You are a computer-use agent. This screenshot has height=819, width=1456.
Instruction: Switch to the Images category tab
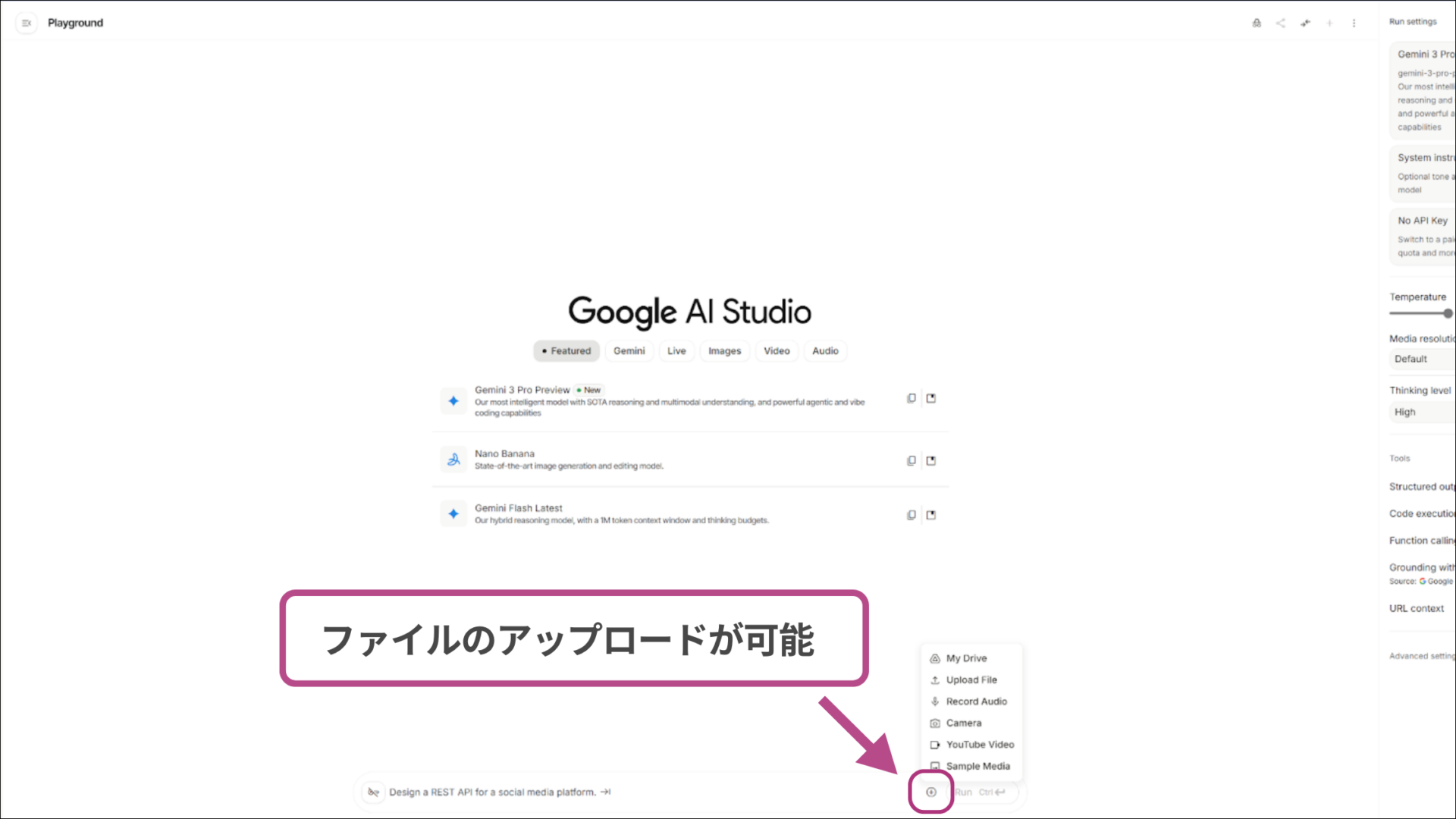pyautogui.click(x=724, y=350)
